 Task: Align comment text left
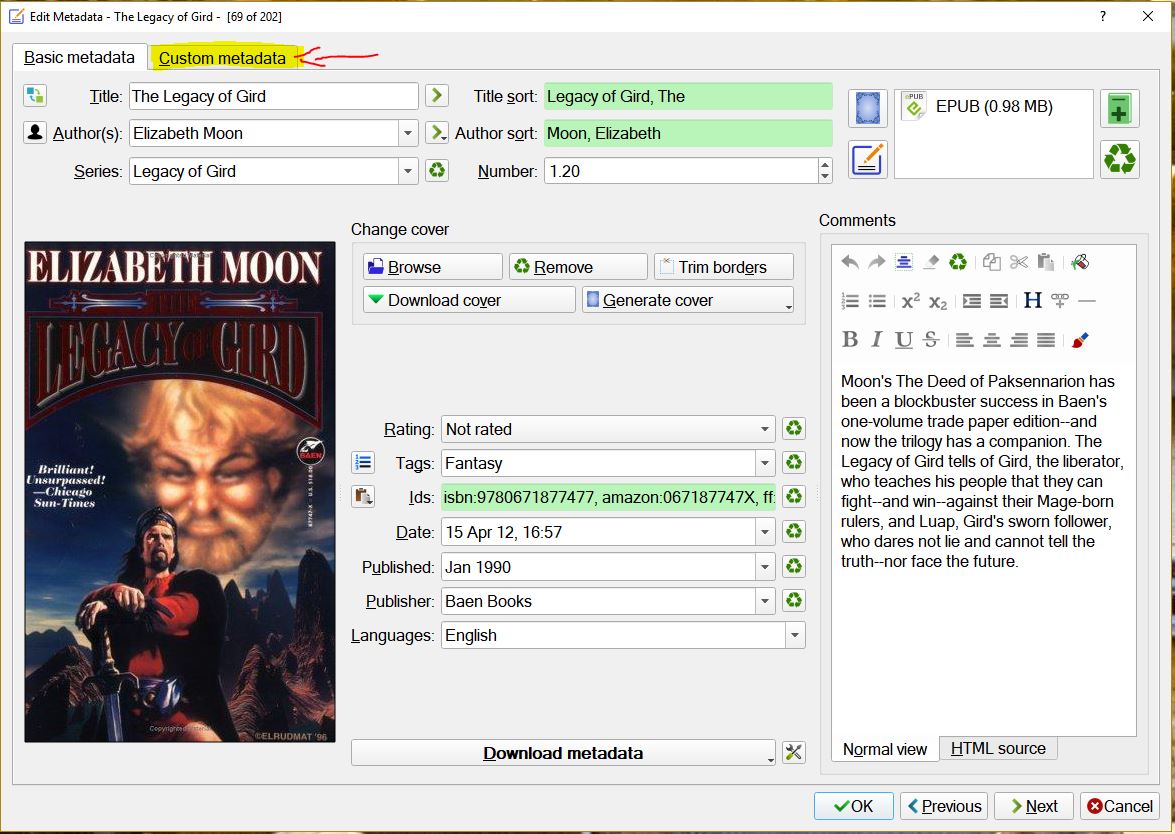click(964, 339)
